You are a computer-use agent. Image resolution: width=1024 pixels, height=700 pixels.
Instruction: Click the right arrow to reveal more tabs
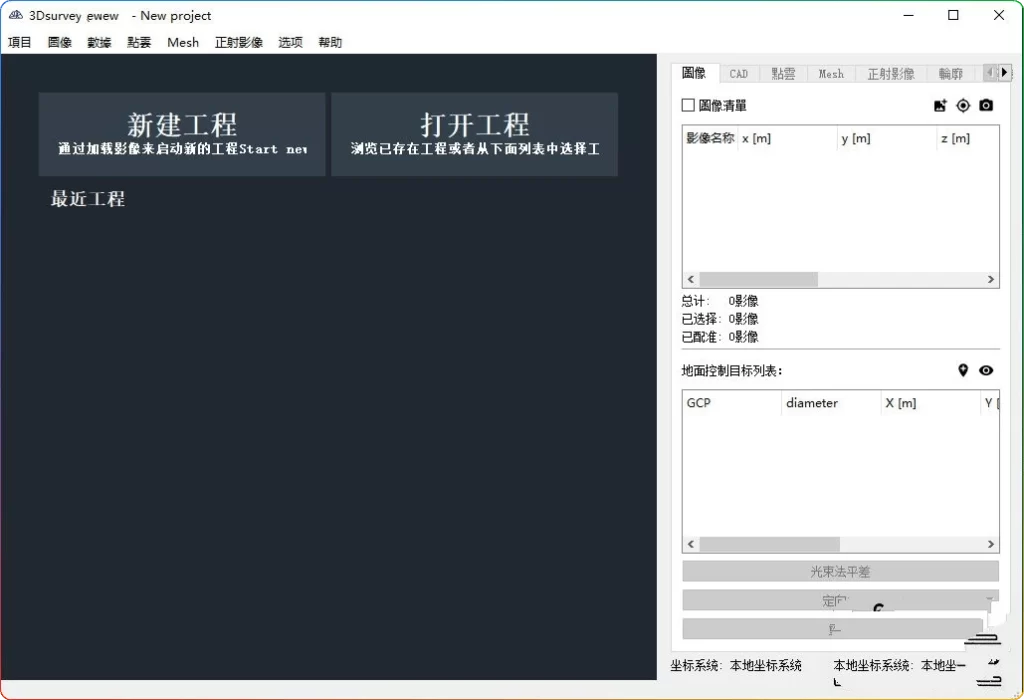coord(1004,72)
